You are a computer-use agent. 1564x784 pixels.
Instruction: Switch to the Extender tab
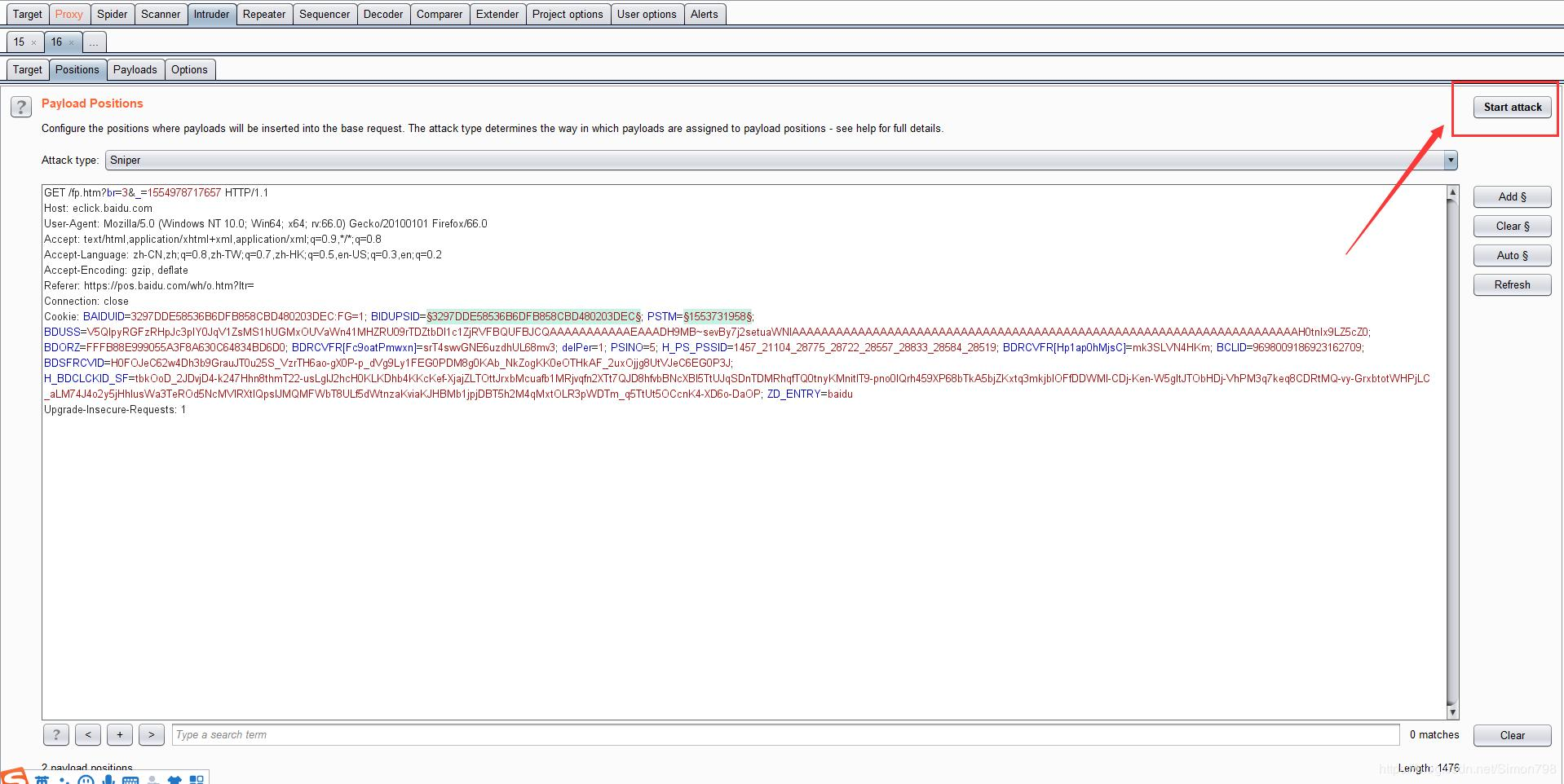(497, 14)
